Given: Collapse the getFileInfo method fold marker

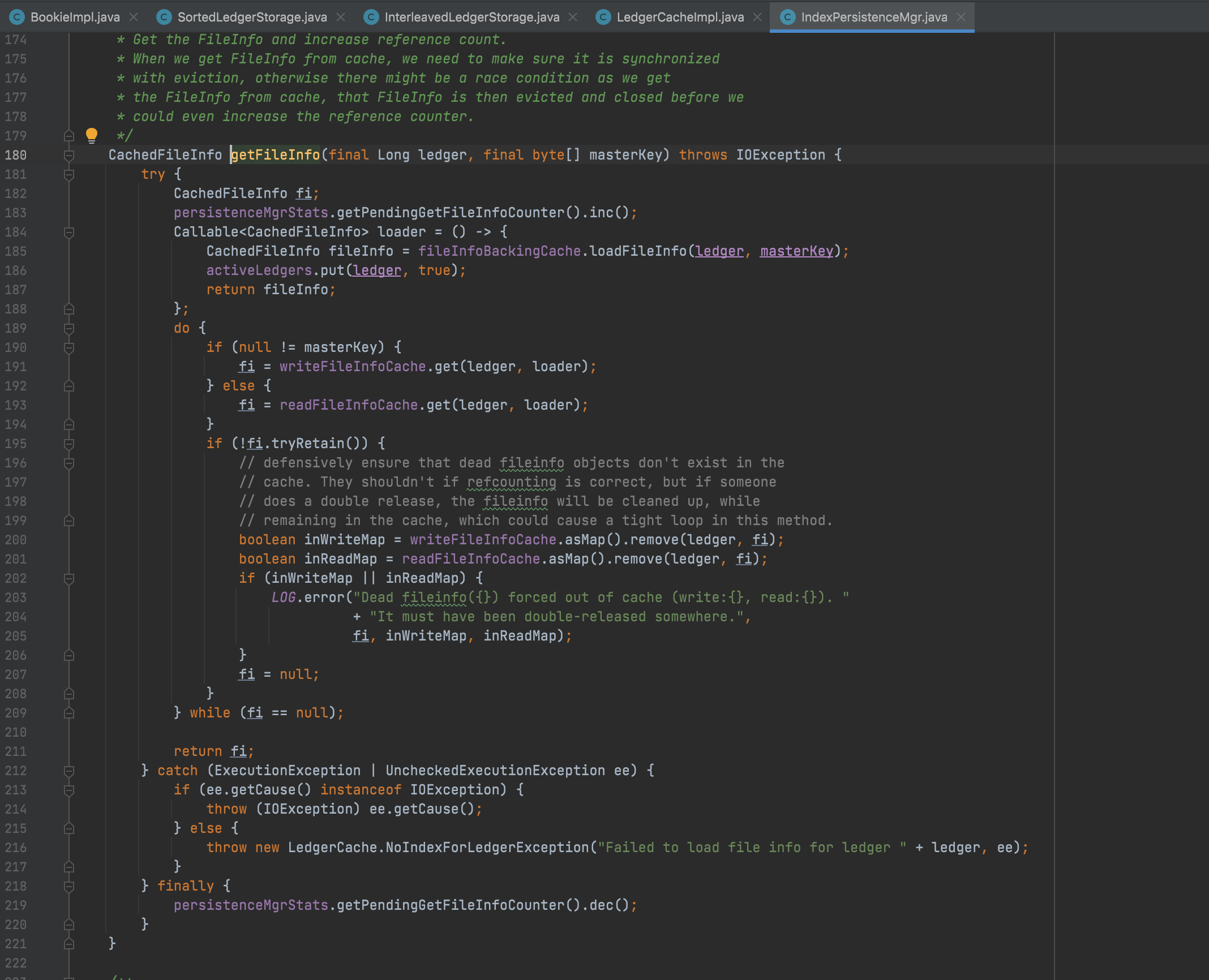Looking at the screenshot, I should point(69,155).
